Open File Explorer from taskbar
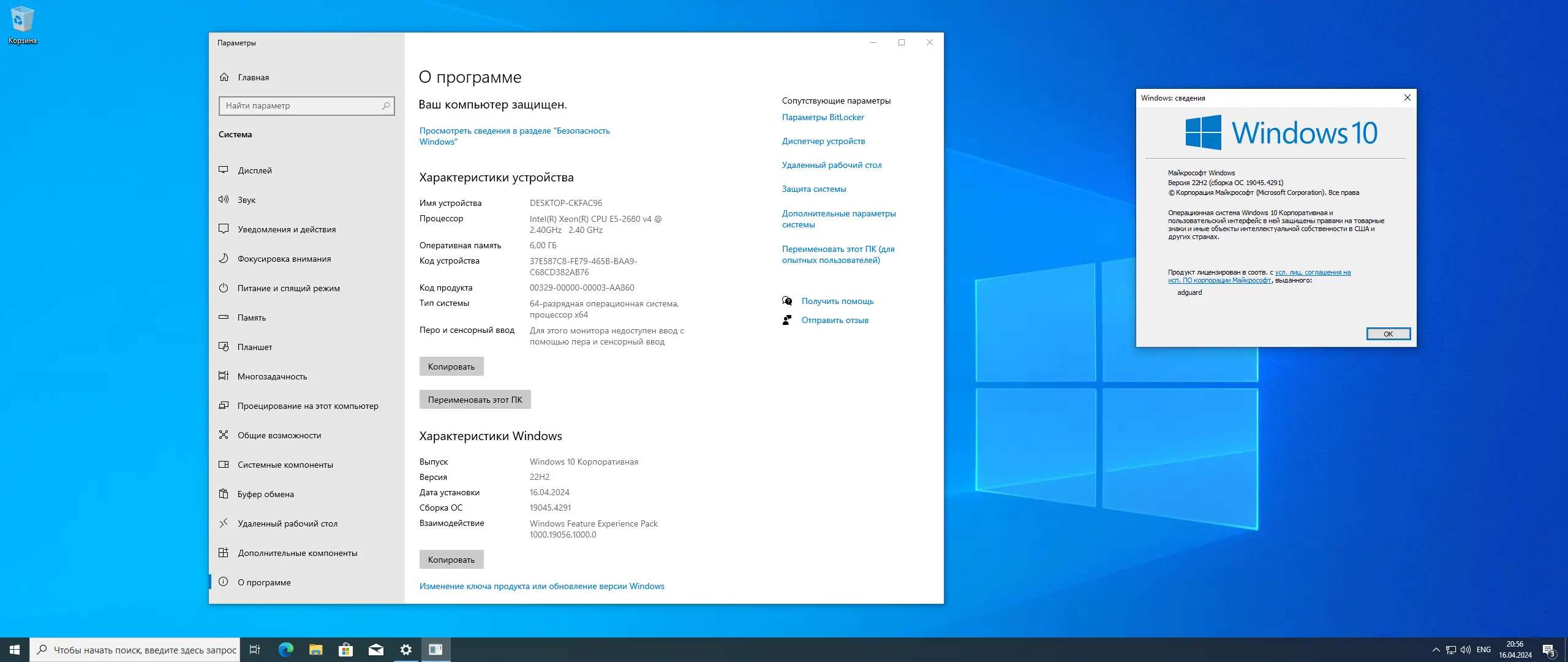 click(315, 650)
